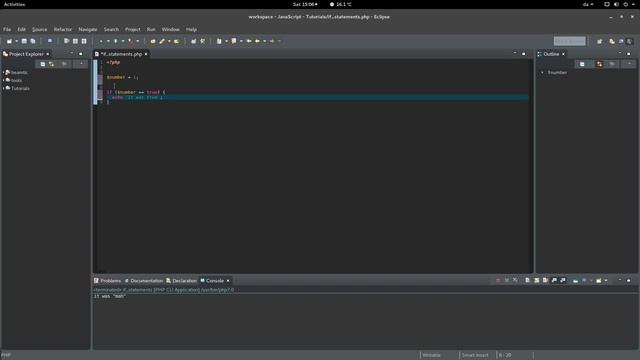Open the Project menu
The image size is (640, 360).
click(x=133, y=29)
